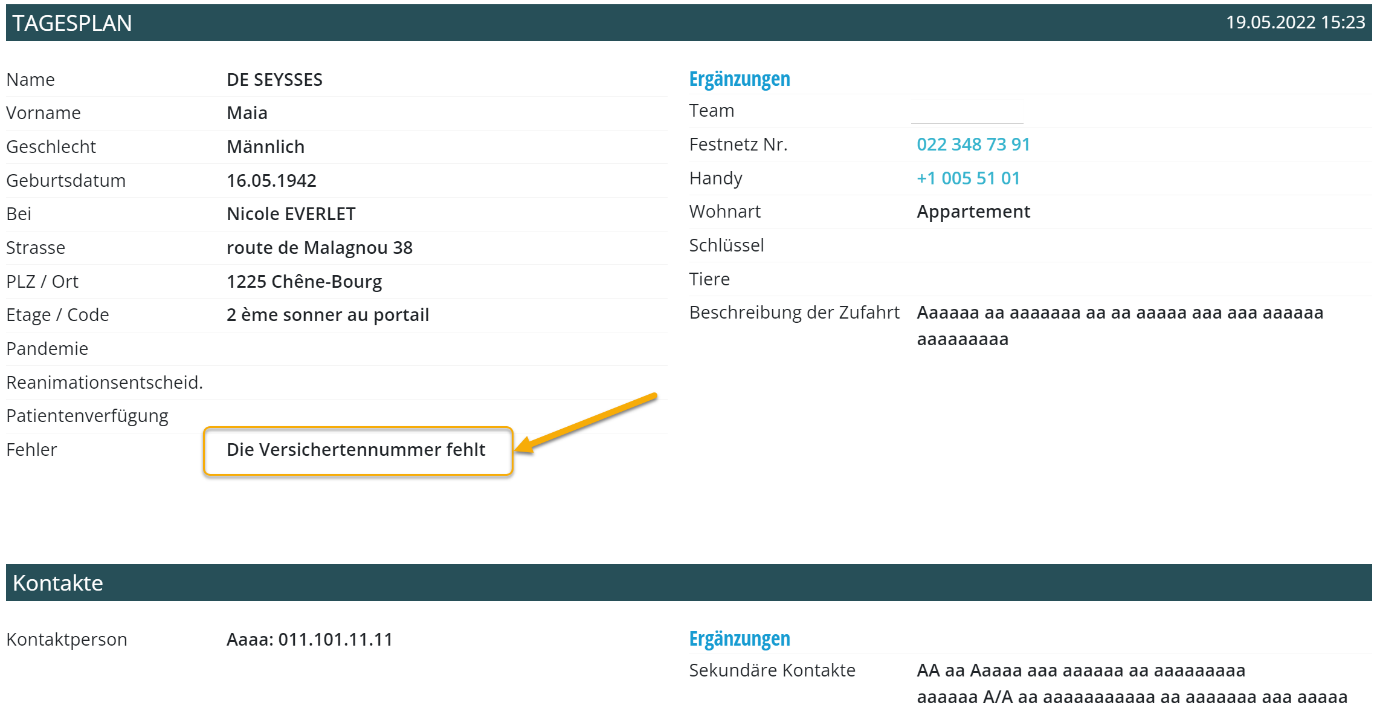Select the birthdate 16.05.1942
1377x720 pixels.
271,181
